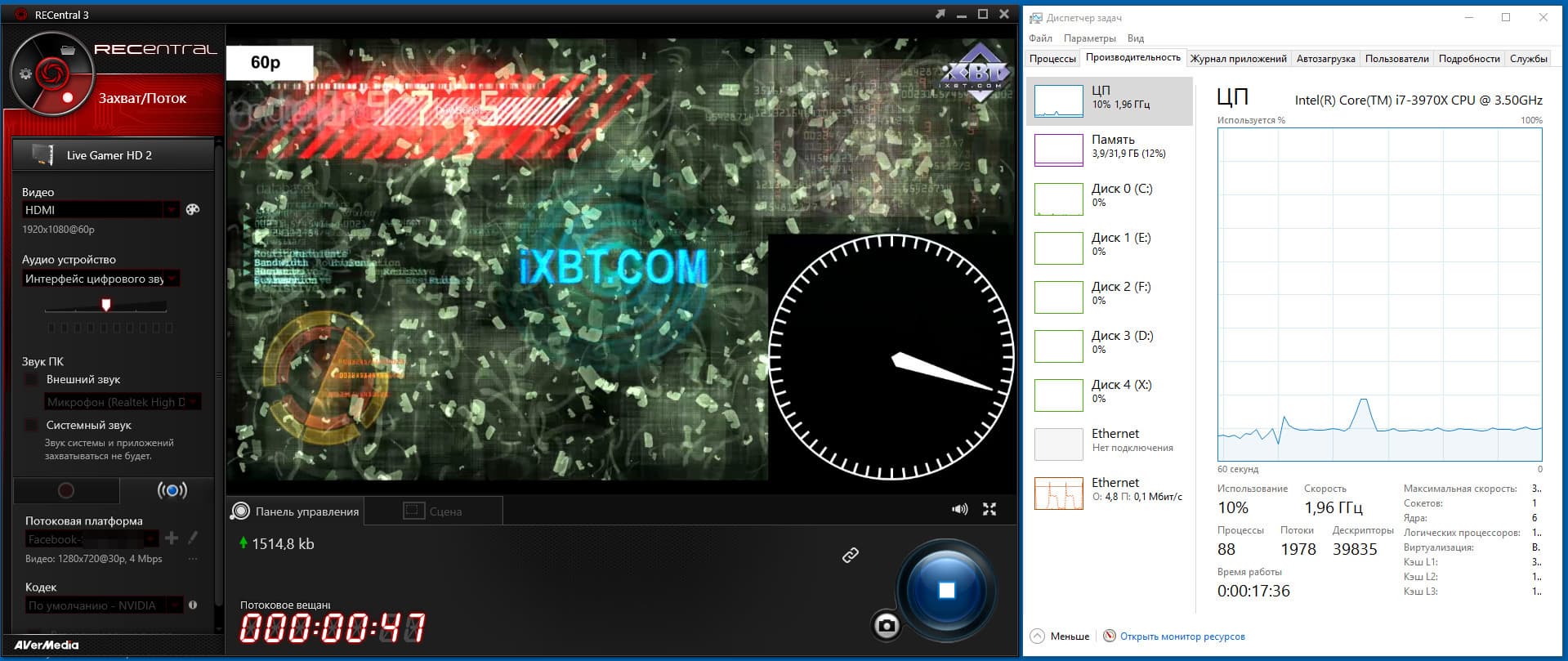This screenshot has width=1568, height=661.
Task: Take a snapshot with the camera button
Action: click(x=887, y=626)
